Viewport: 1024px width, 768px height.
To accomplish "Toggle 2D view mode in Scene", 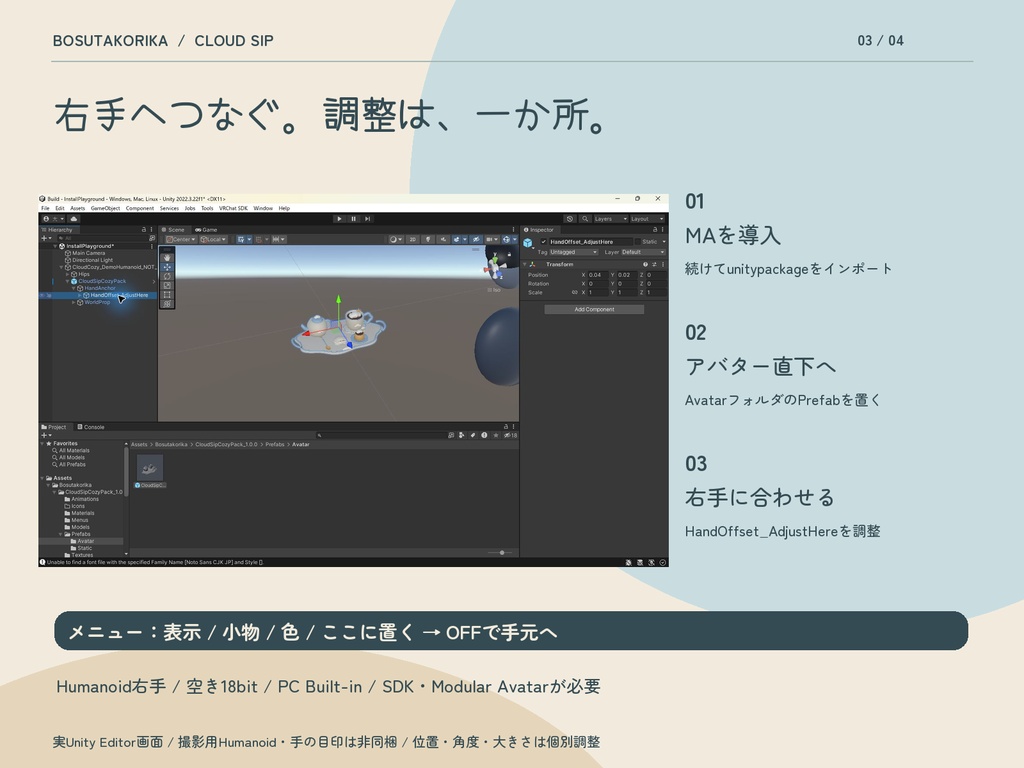I will [x=412, y=240].
